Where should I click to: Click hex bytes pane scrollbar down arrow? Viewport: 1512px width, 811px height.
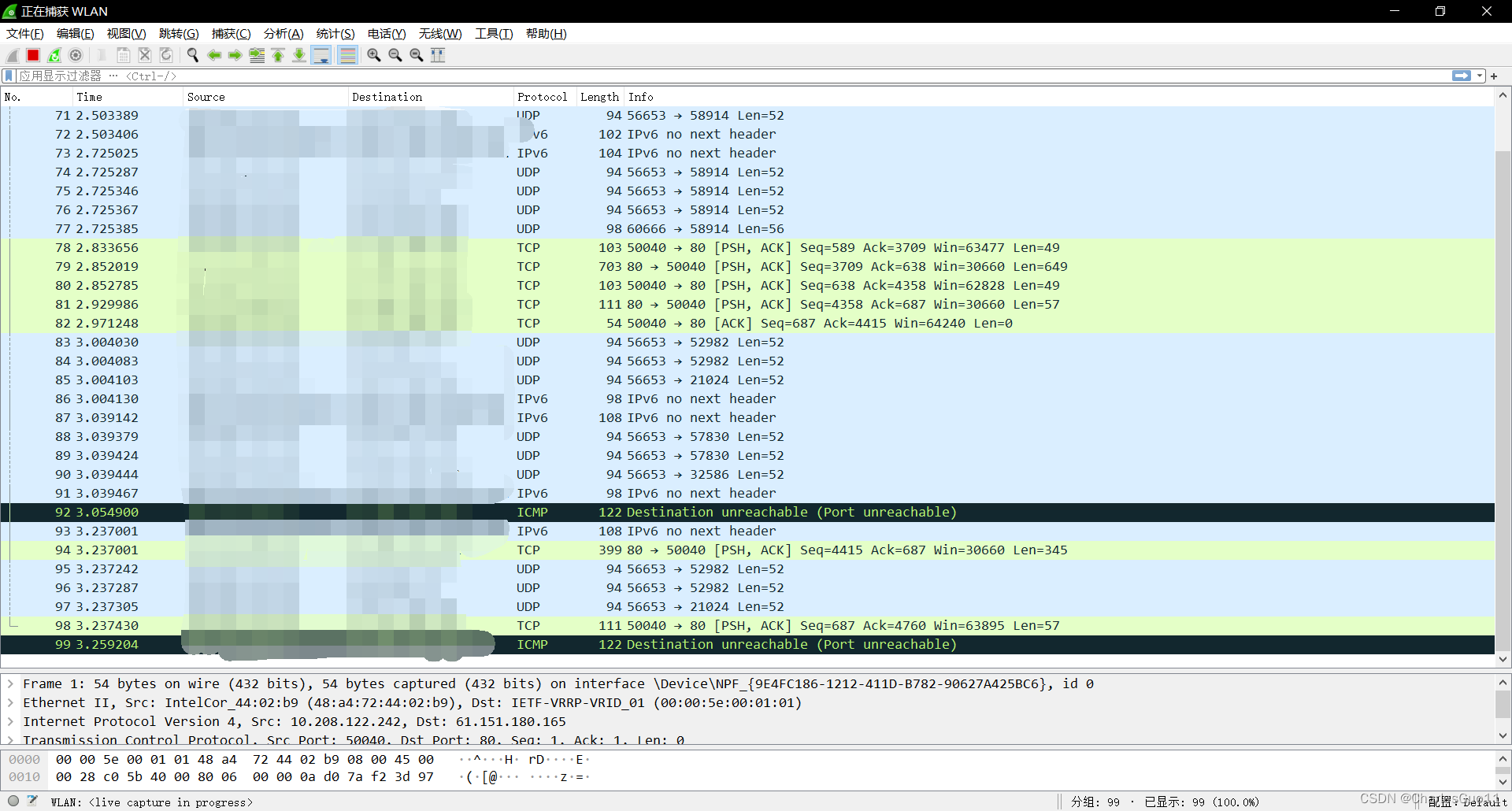(x=1503, y=782)
